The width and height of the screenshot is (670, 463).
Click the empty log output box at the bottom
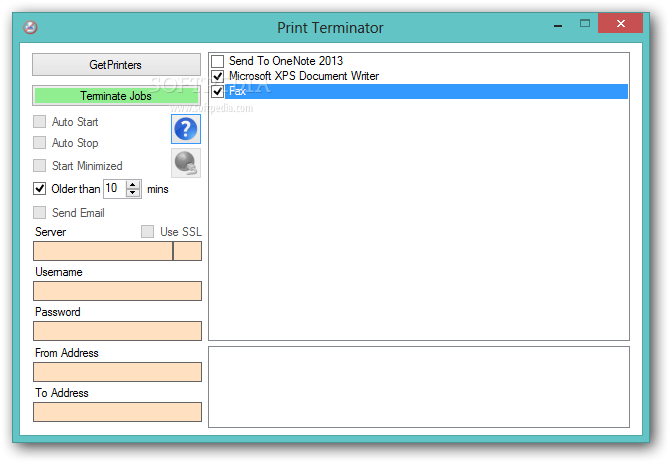tap(419, 387)
